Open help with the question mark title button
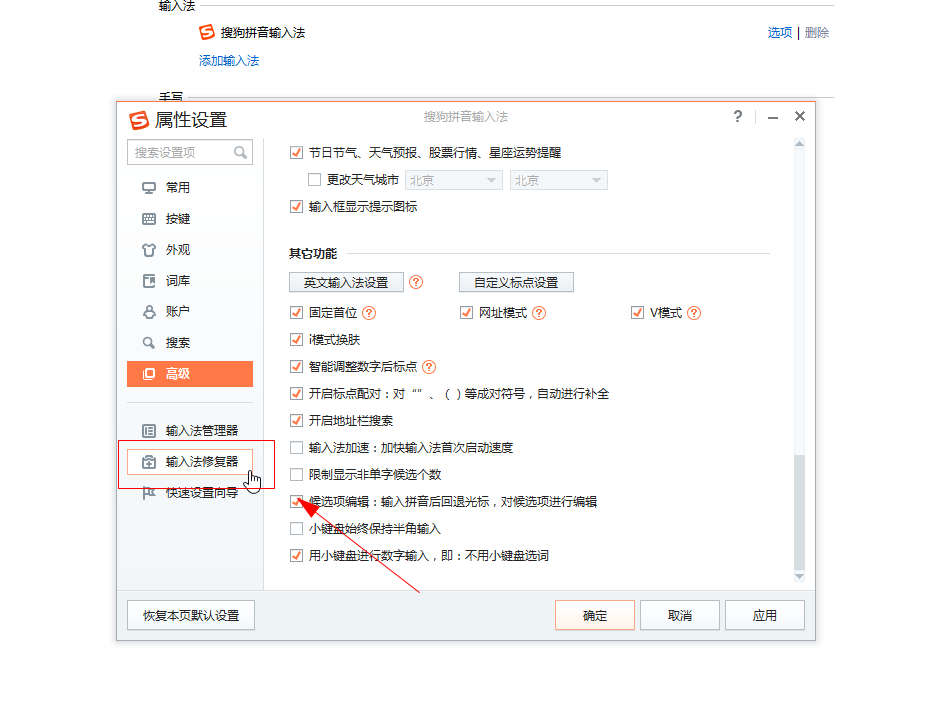 [x=738, y=116]
